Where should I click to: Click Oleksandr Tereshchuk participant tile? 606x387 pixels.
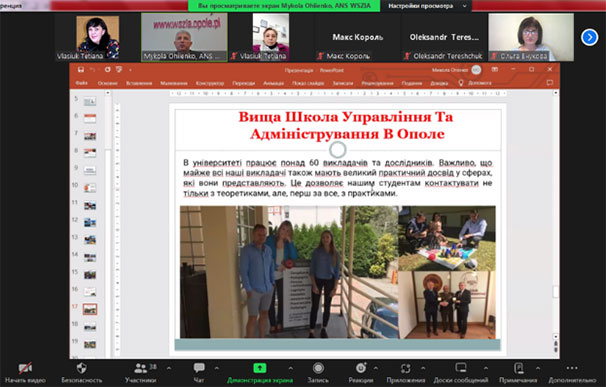444,38
